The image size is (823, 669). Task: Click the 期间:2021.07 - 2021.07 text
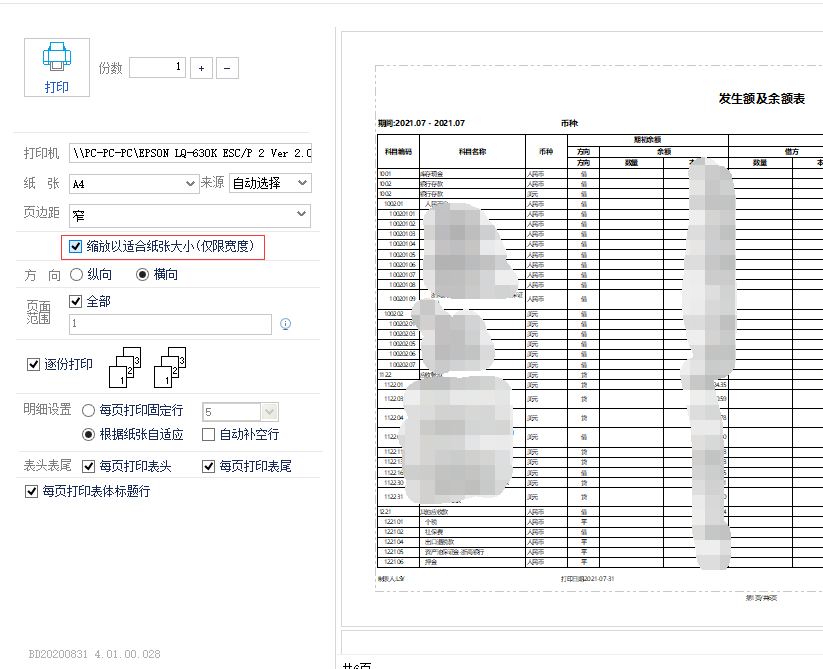tap(421, 123)
